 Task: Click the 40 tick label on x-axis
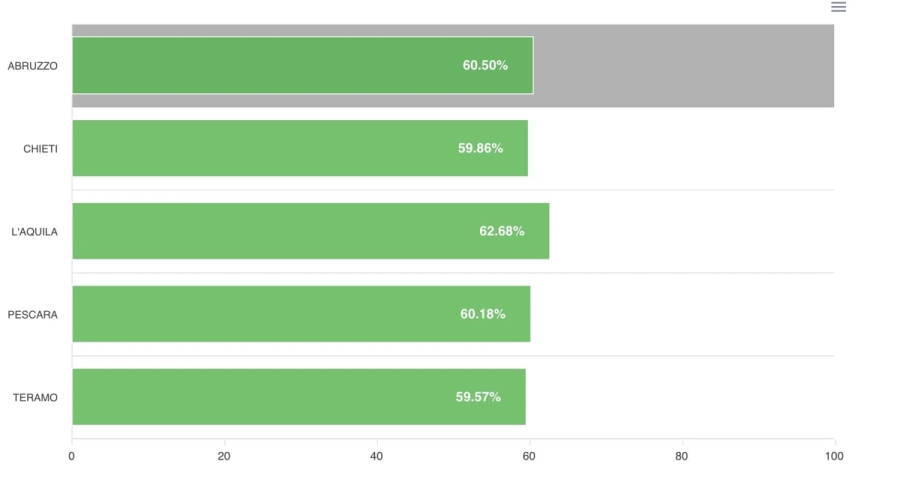pyautogui.click(x=377, y=457)
